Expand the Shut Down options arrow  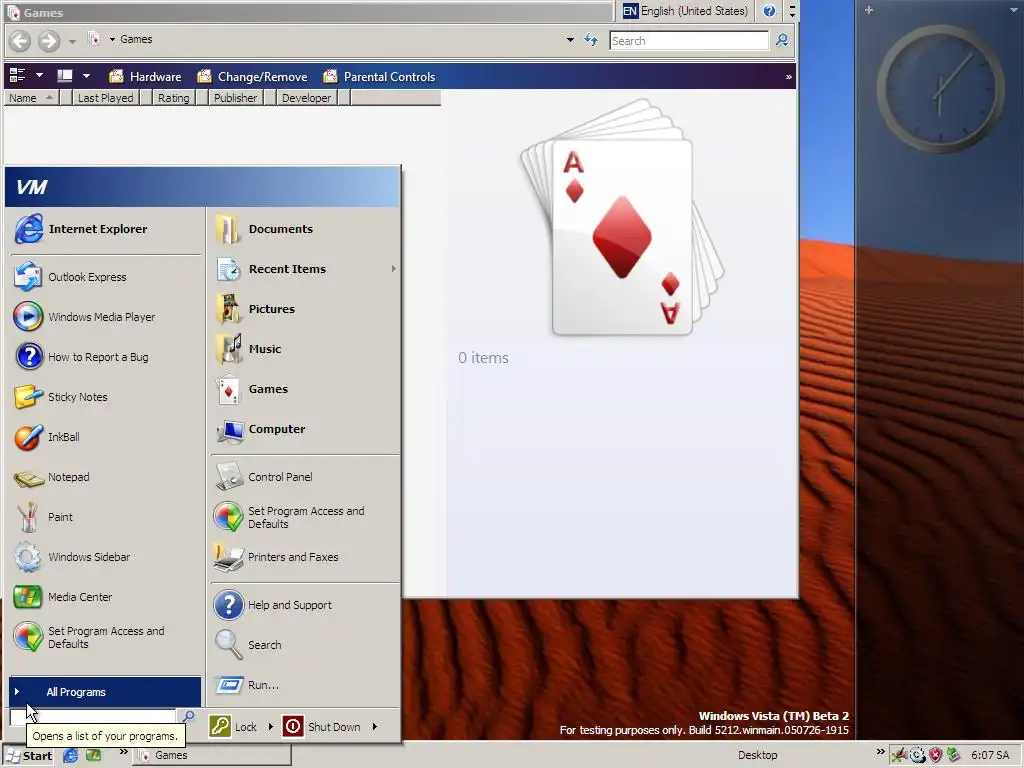pos(375,726)
